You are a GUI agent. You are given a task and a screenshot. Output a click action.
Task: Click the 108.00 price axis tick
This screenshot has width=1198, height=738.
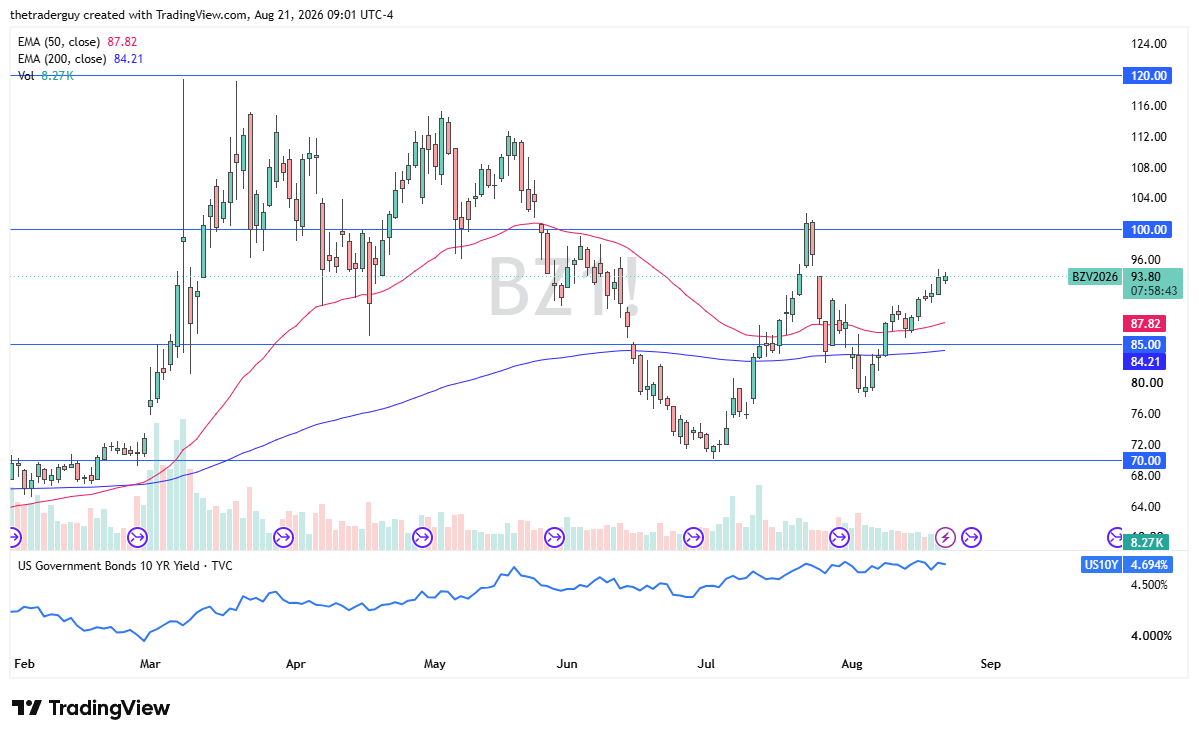[1149, 167]
